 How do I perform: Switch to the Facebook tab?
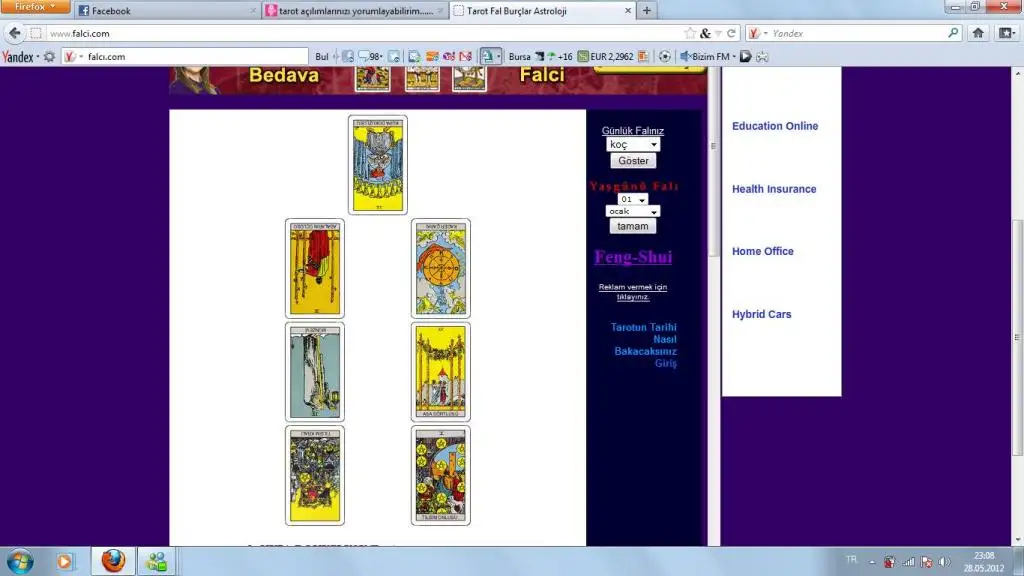(x=165, y=11)
